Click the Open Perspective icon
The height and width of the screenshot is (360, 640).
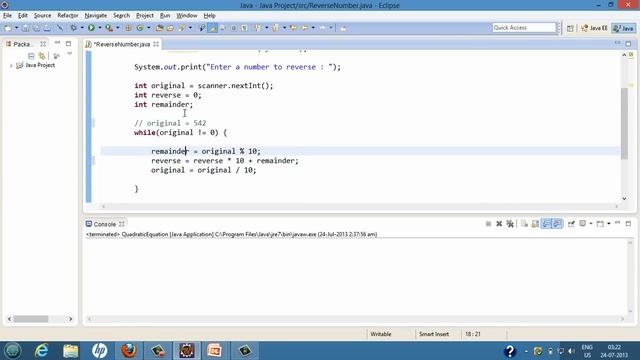click(x=570, y=28)
